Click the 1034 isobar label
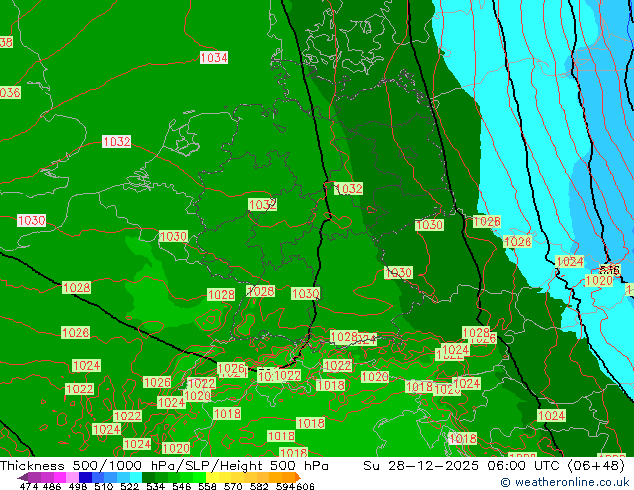The image size is (634, 490). click(x=214, y=58)
